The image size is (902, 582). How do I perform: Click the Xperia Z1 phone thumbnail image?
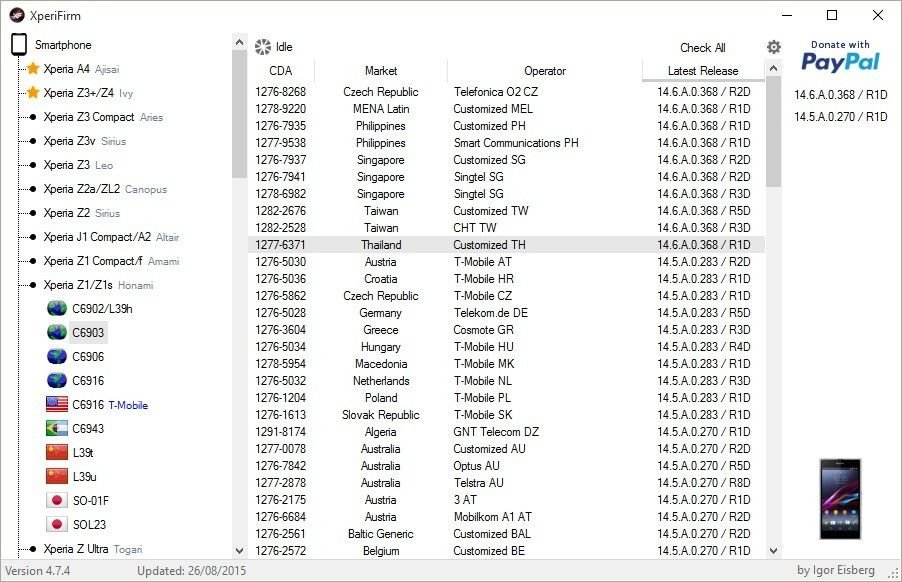840,499
